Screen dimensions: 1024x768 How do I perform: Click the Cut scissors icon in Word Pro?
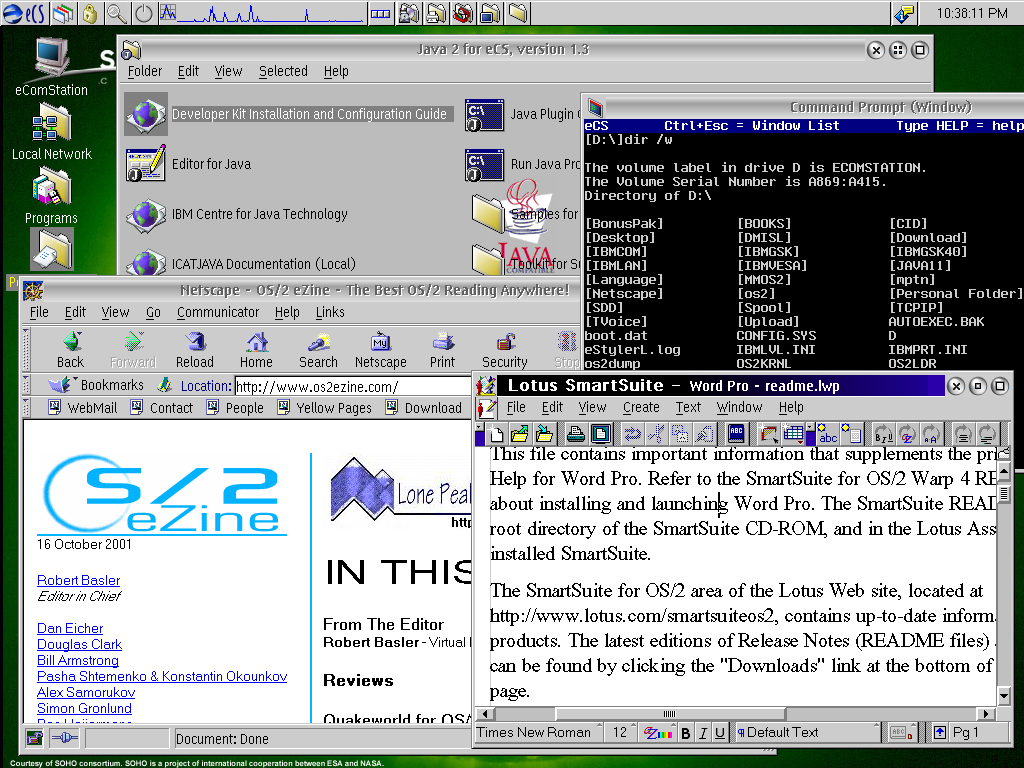(x=656, y=434)
